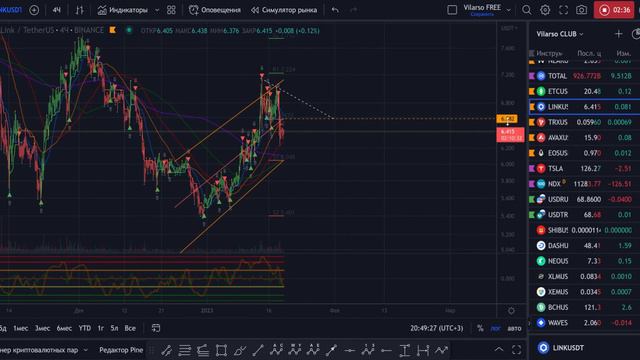Select the WAVES watchlist row
This screenshot has height=360, width=640.
584,323
